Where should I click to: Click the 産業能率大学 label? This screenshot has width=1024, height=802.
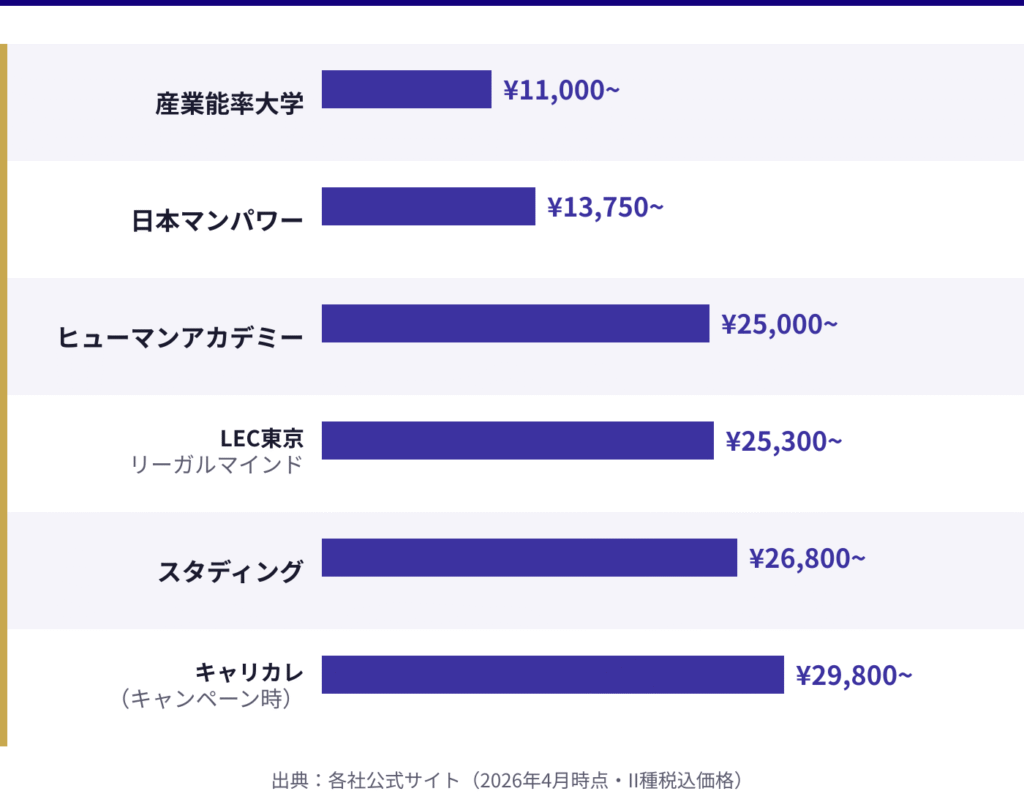tap(228, 103)
